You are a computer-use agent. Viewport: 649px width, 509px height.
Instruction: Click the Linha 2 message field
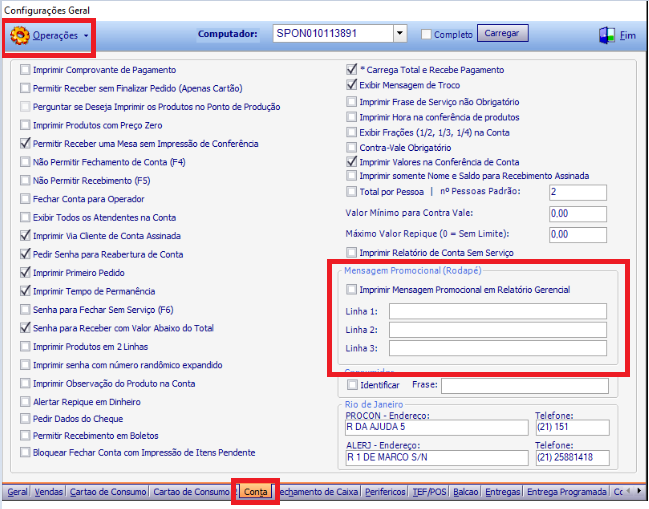(498, 330)
